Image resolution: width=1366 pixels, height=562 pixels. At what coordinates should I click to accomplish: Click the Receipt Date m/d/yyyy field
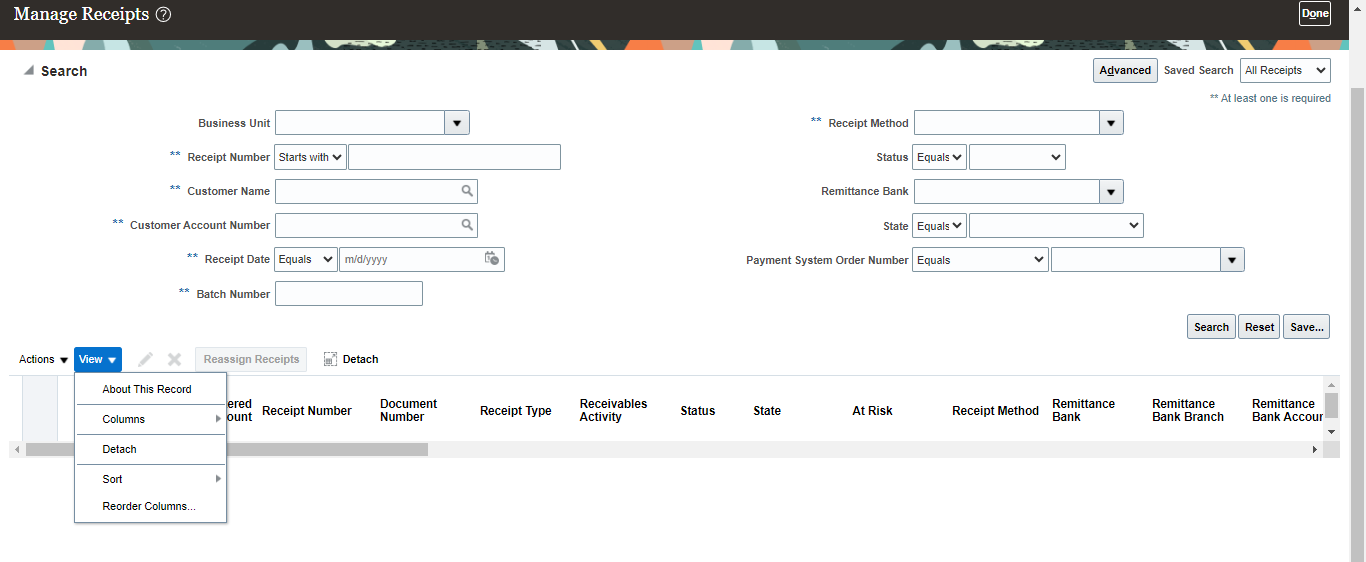click(x=411, y=259)
